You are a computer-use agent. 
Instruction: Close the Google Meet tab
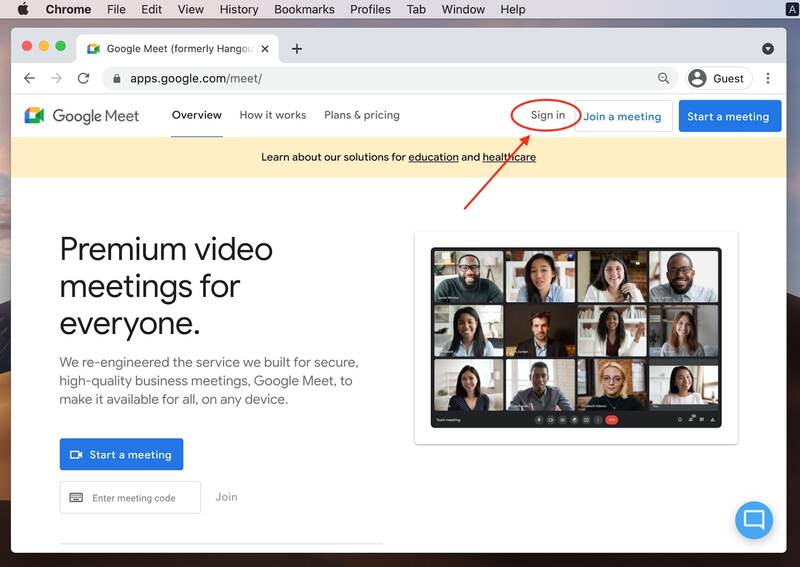pyautogui.click(x=265, y=48)
